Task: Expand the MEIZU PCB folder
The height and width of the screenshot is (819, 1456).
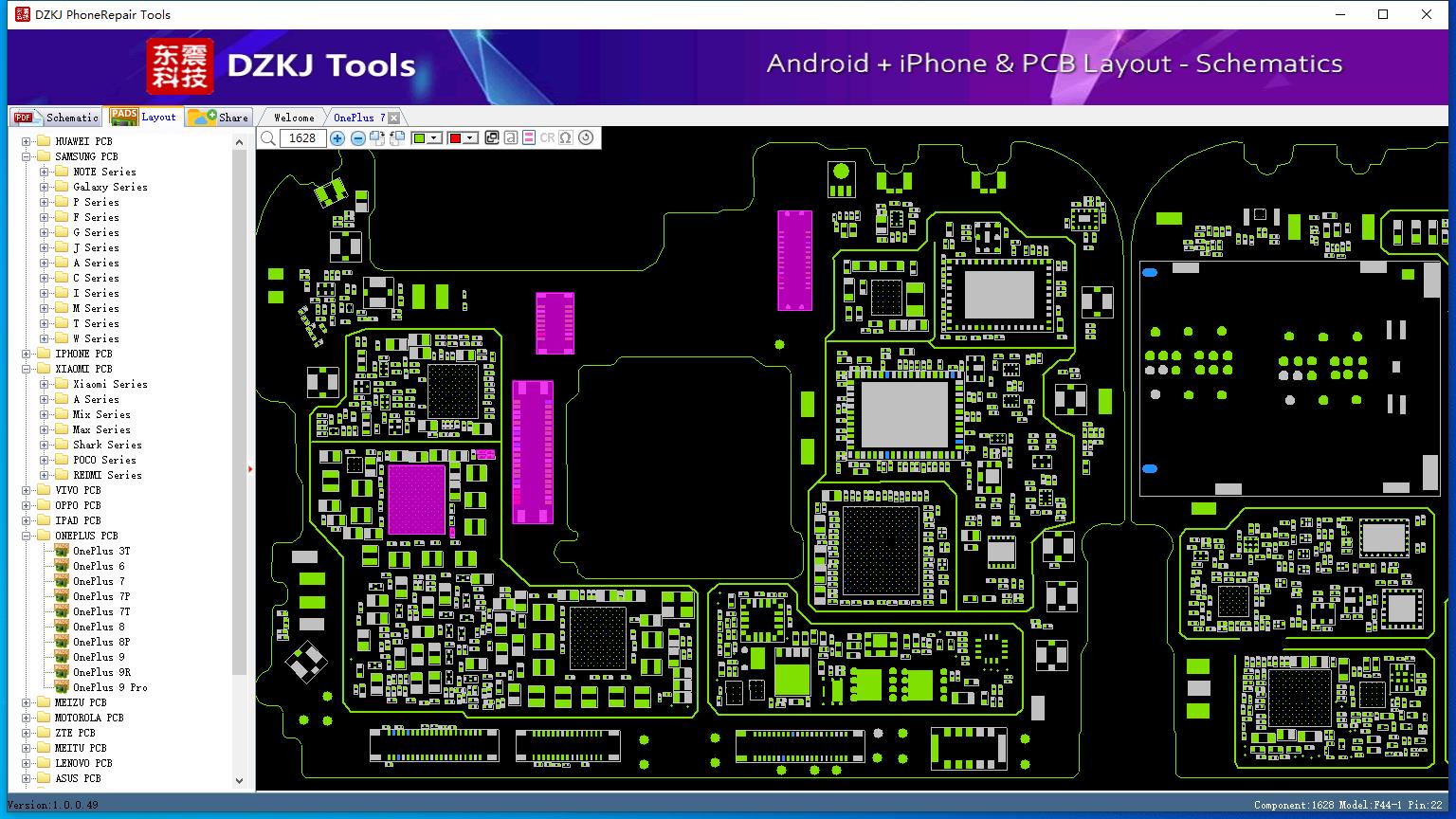Action: (x=27, y=703)
